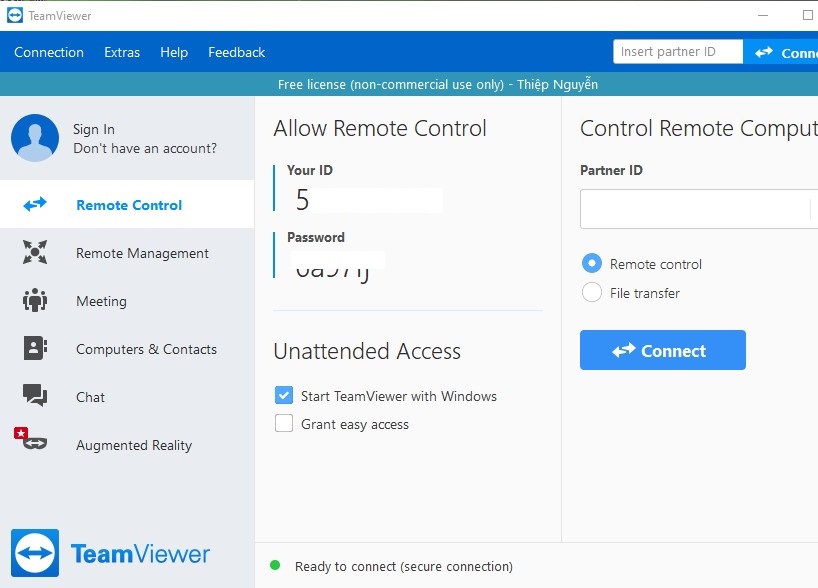Select the Remote control radio option
The height and width of the screenshot is (588, 818).
coord(592,264)
